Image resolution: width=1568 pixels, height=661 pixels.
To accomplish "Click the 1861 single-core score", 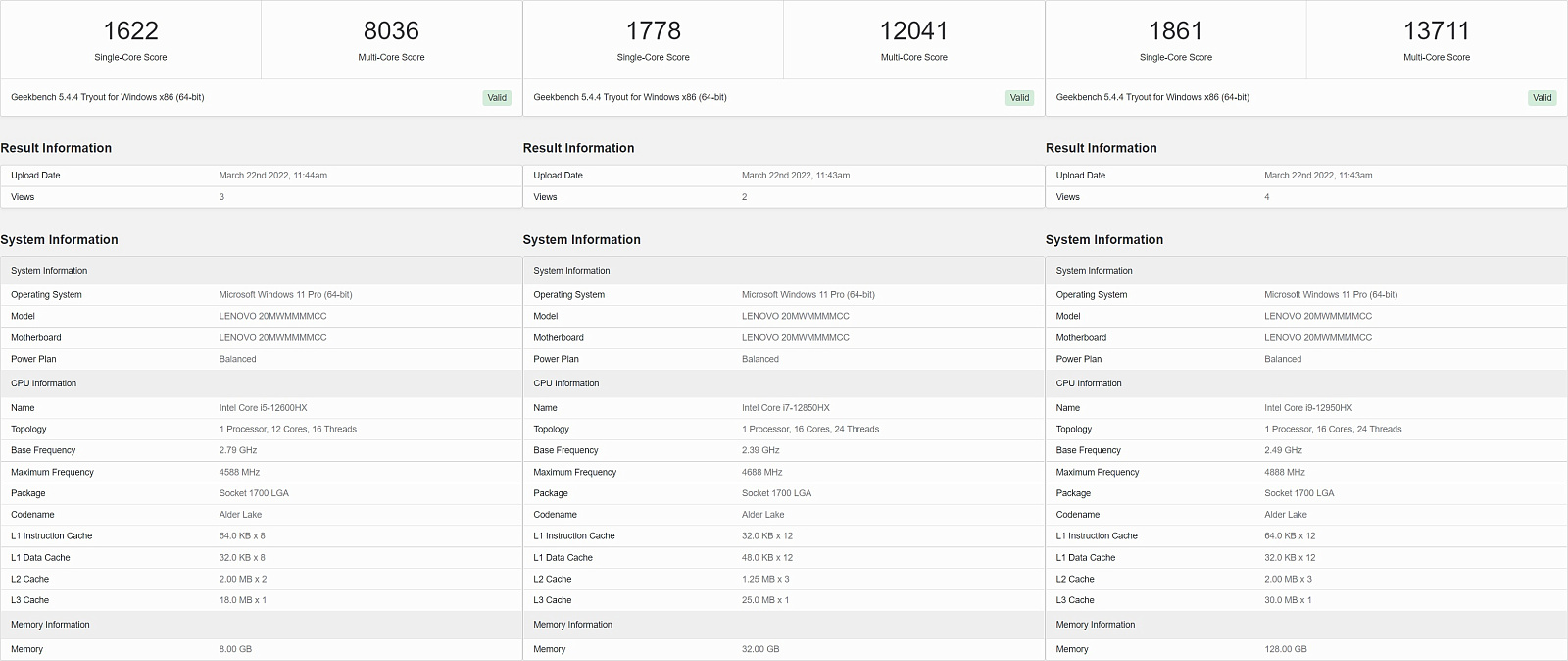I will tap(1175, 31).
